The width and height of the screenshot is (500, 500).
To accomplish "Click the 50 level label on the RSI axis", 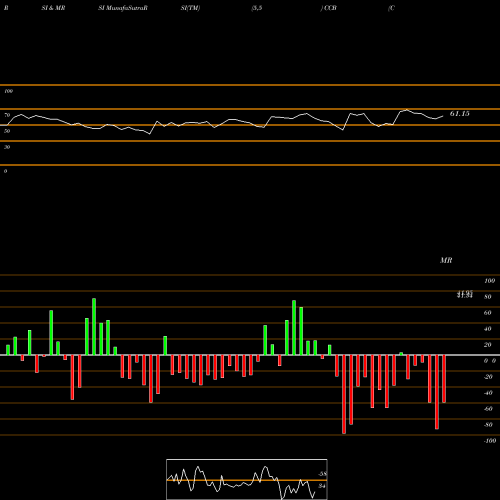I will coord(7,131).
